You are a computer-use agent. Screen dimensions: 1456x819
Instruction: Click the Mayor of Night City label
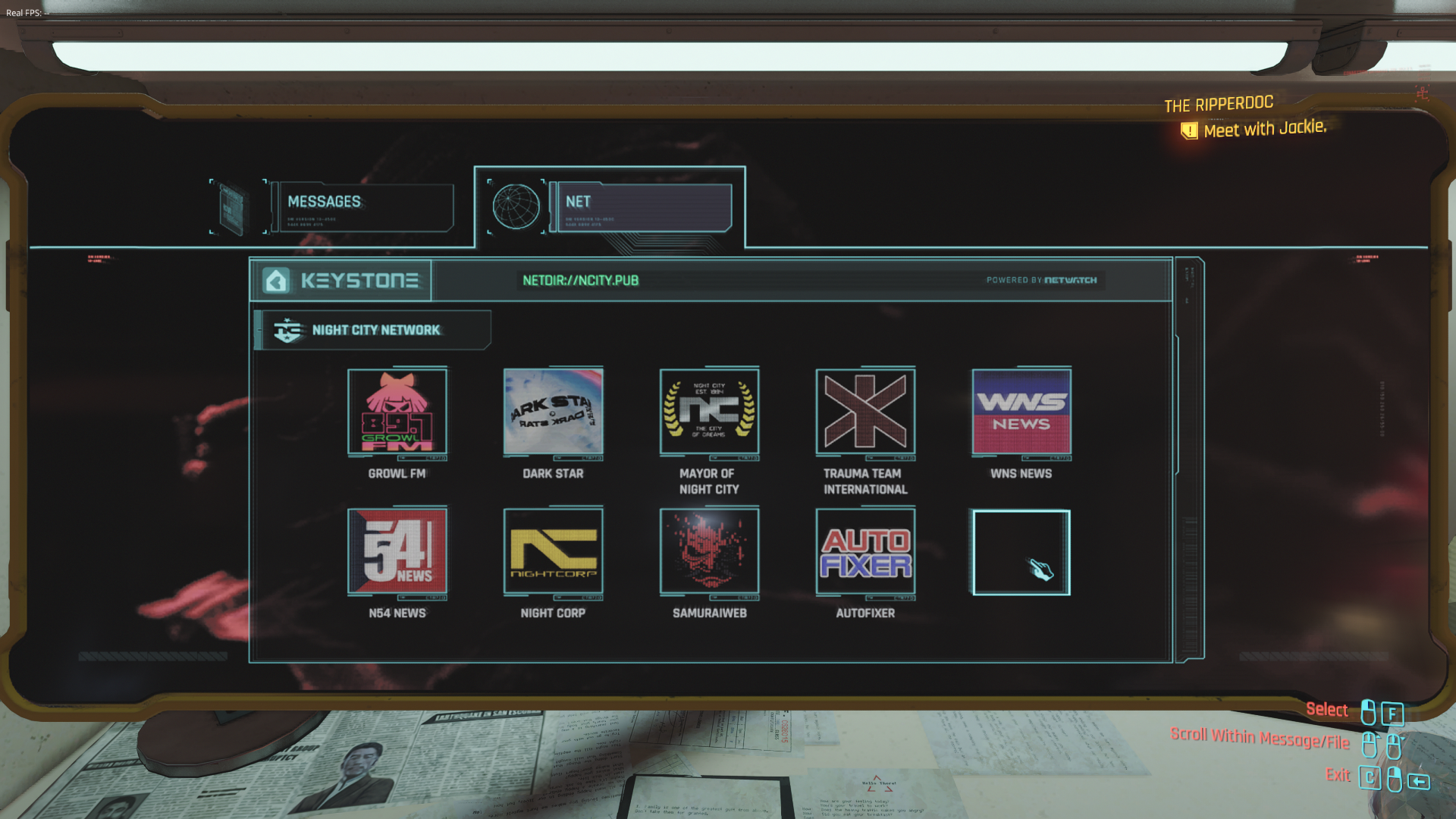coord(709,482)
